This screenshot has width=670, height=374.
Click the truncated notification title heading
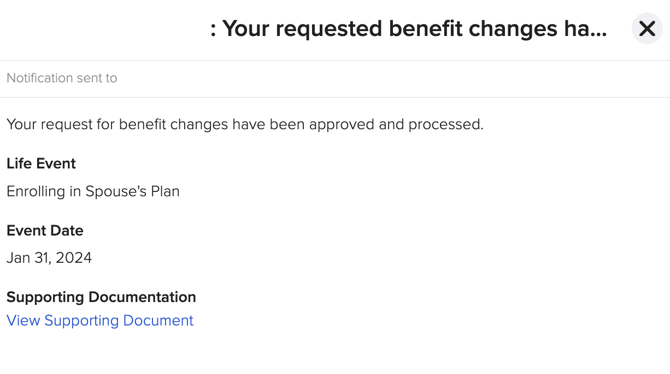click(408, 29)
